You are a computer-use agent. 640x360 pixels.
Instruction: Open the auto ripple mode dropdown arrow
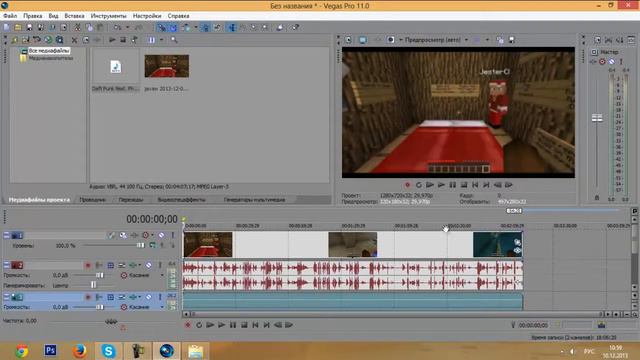196,27
